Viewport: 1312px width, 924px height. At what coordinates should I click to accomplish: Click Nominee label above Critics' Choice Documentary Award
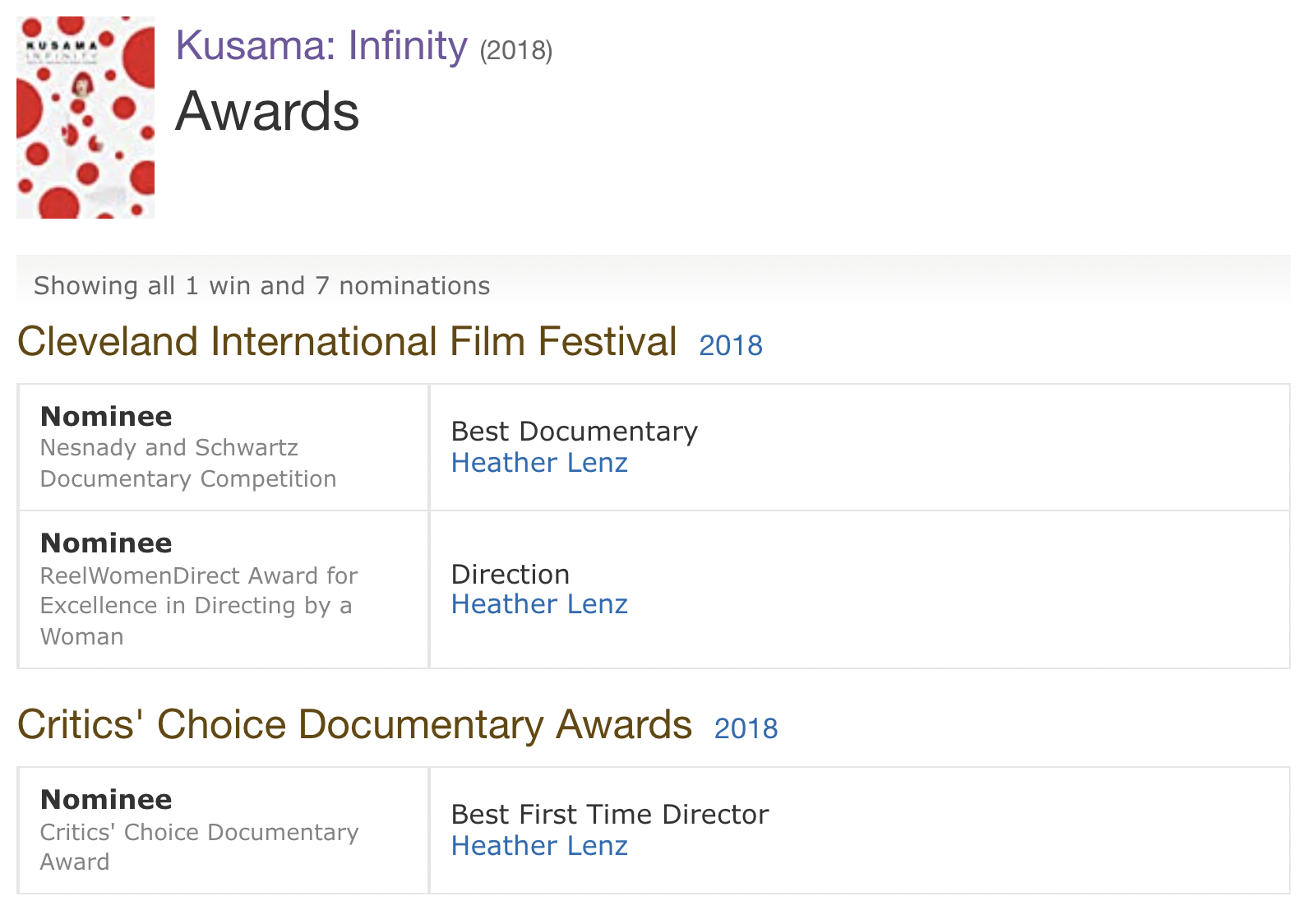tap(106, 800)
